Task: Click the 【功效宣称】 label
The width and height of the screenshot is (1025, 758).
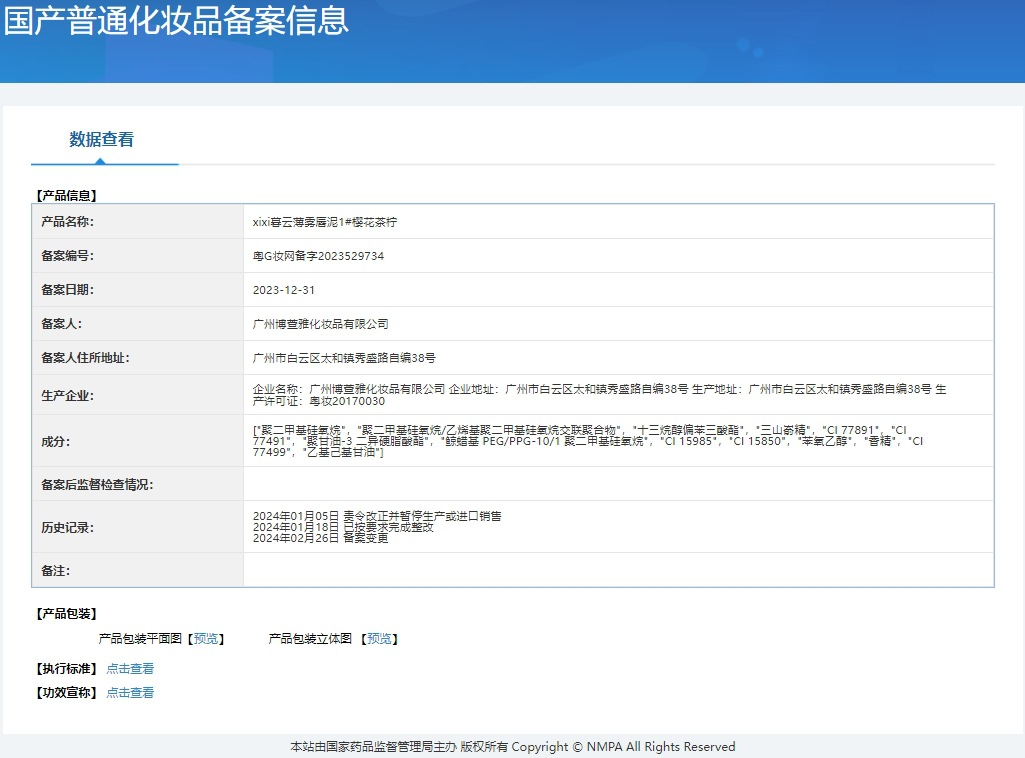Action: (67, 693)
